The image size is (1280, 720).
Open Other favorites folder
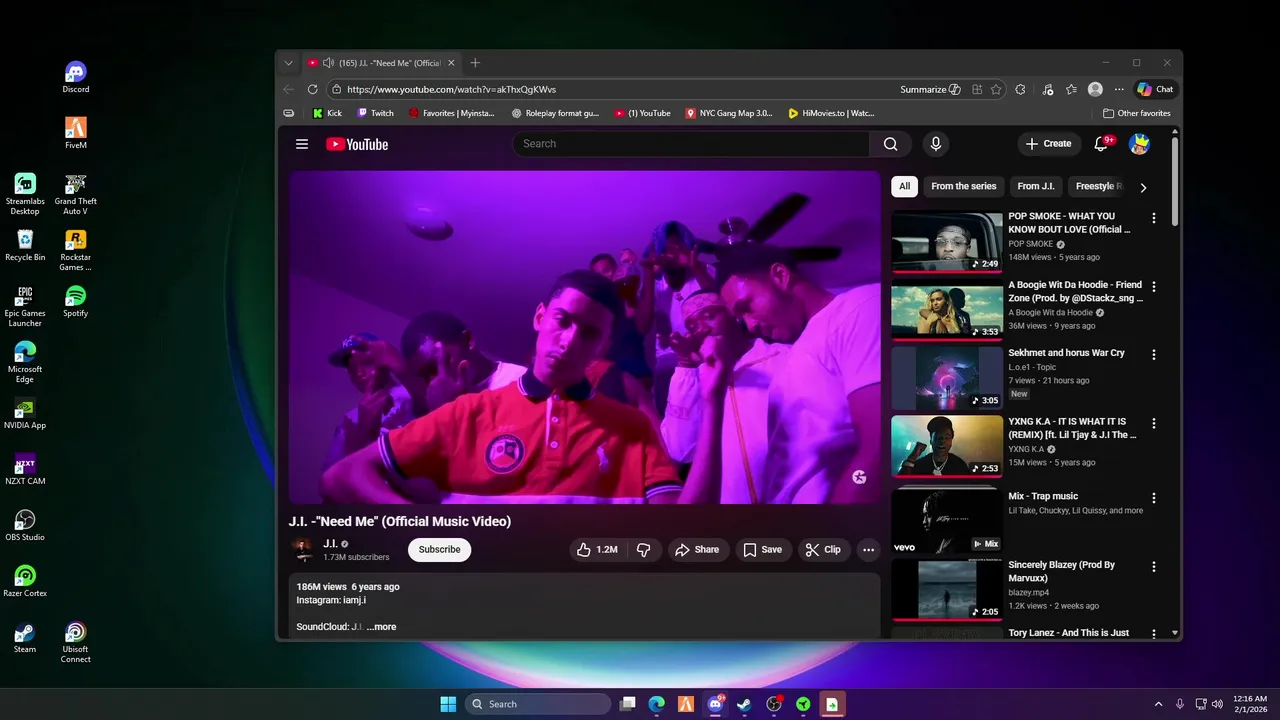(x=1136, y=113)
